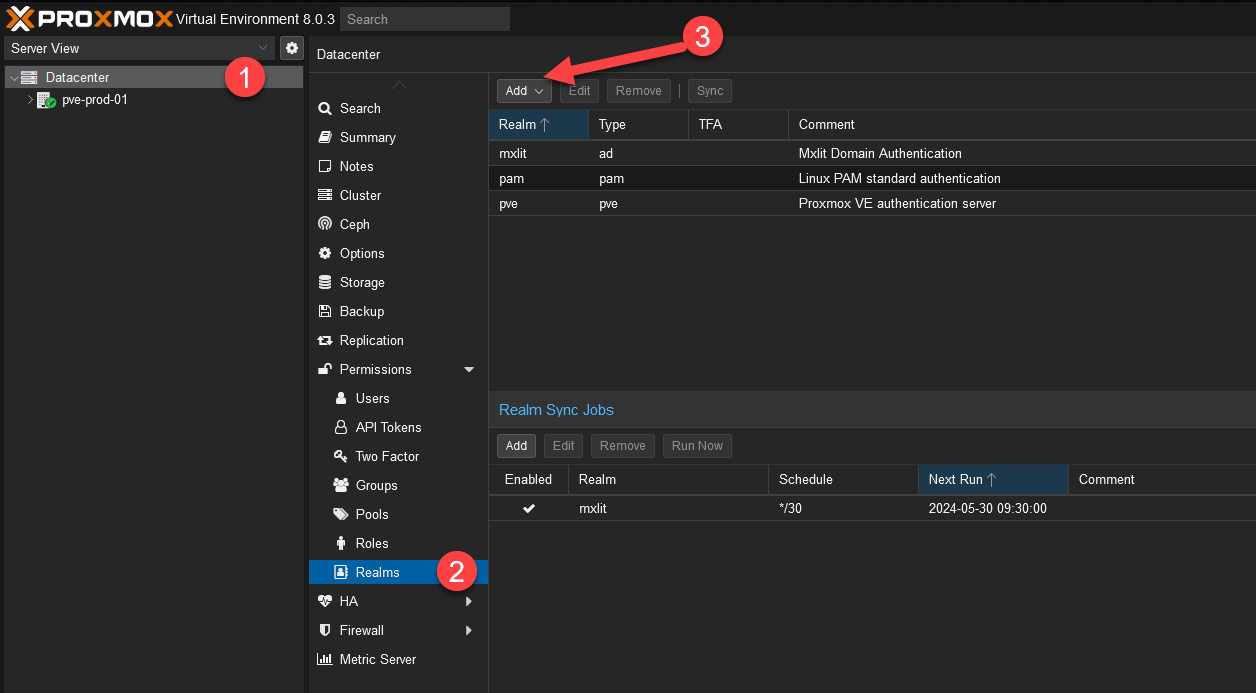This screenshot has height=693, width=1256.
Task: Click the gear icon beside Server View
Action: [x=292, y=48]
